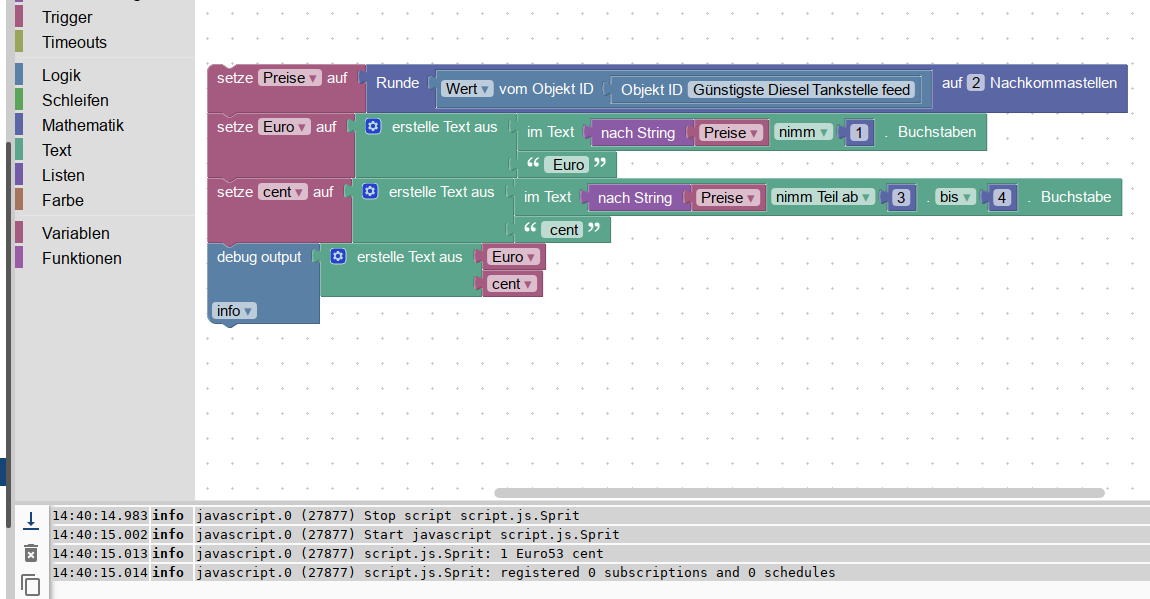The width and height of the screenshot is (1150, 599).
Task: Open the Trigger block category
Action: tap(67, 17)
